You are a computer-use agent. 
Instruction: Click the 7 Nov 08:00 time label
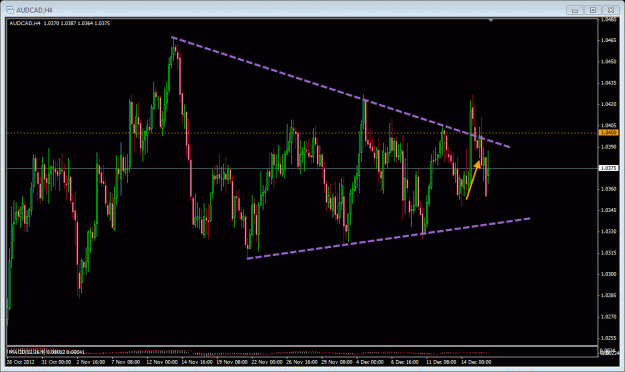point(126,362)
